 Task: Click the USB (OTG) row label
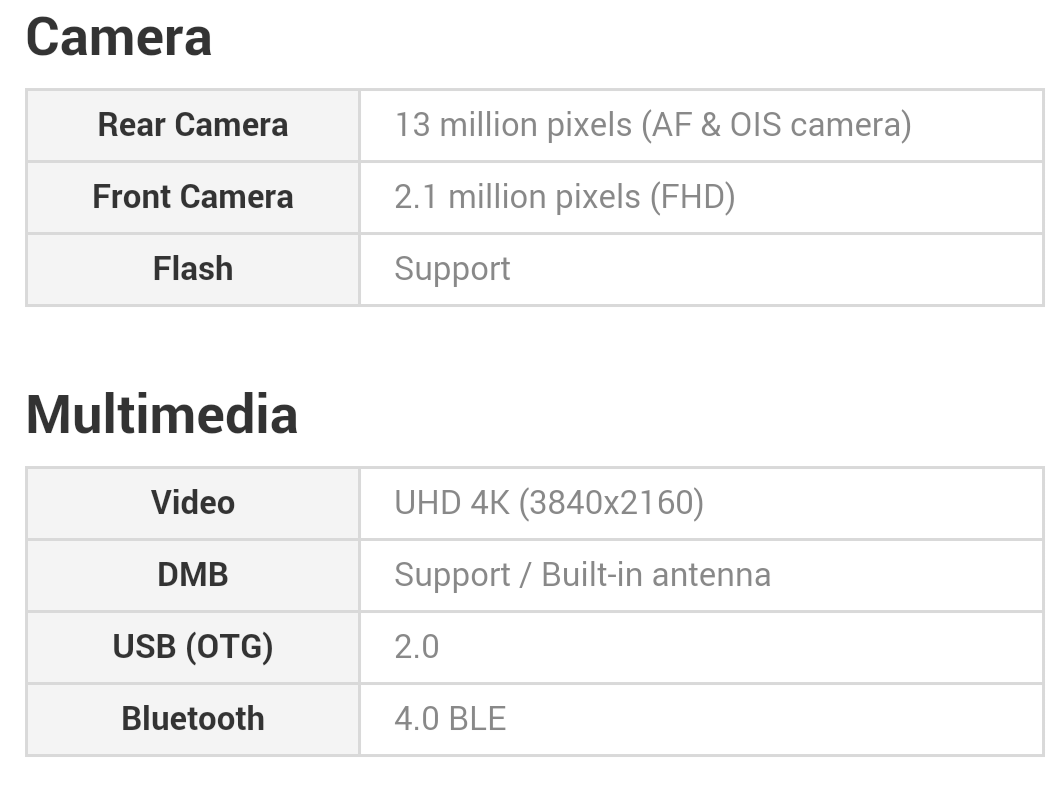click(x=193, y=647)
